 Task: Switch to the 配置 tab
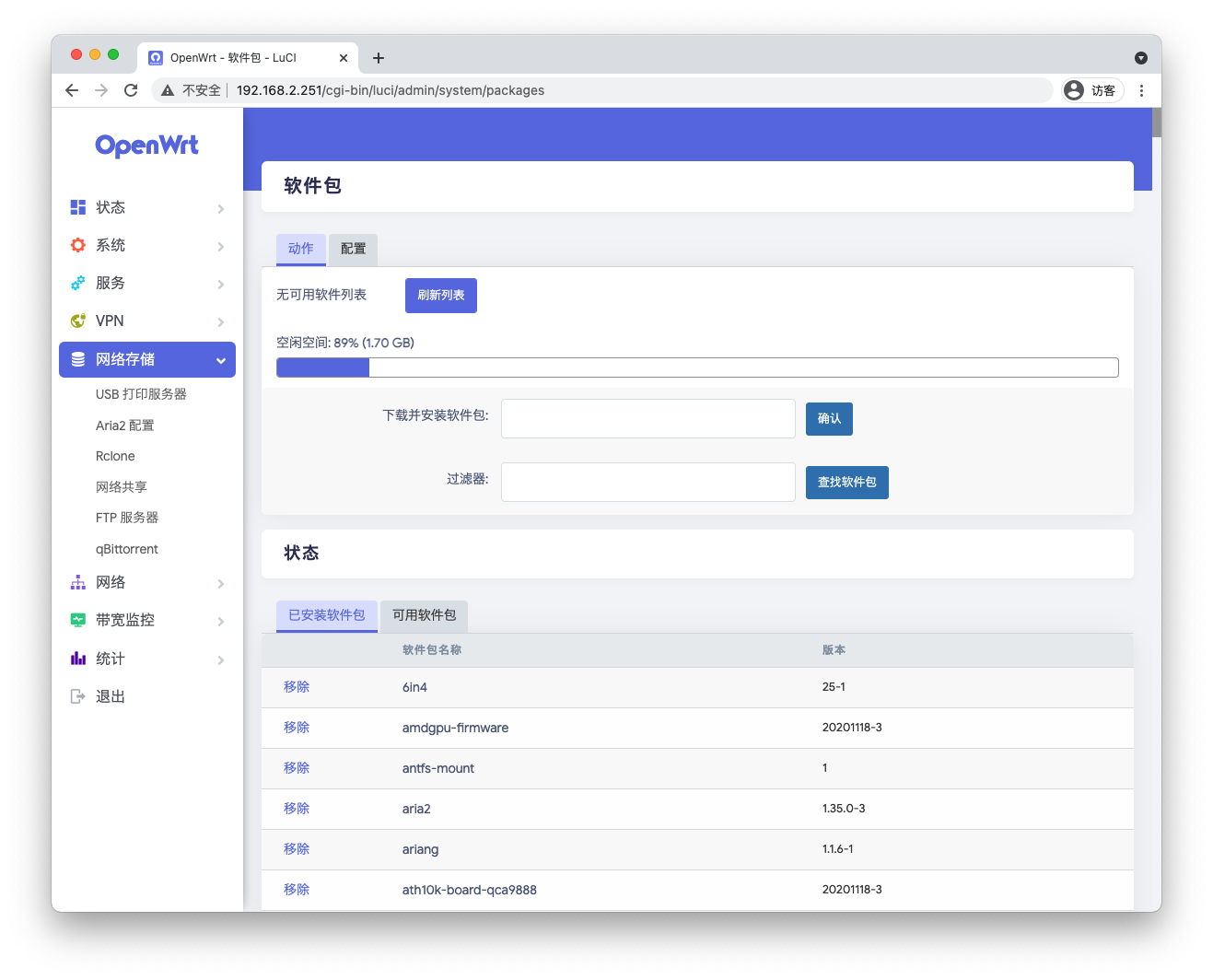353,249
